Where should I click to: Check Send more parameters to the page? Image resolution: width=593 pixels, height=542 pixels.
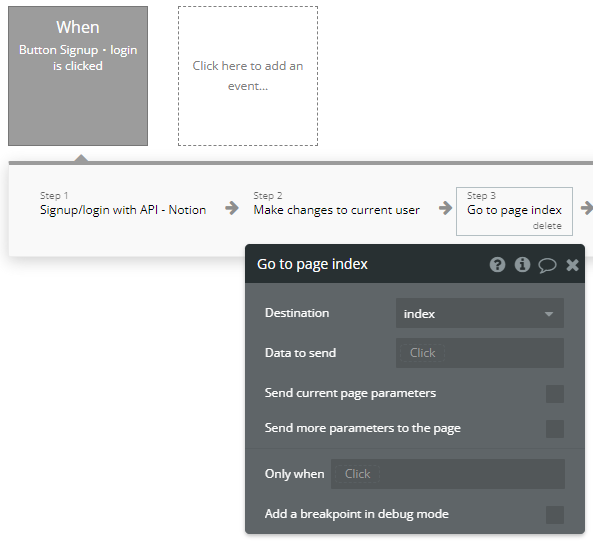(x=555, y=429)
